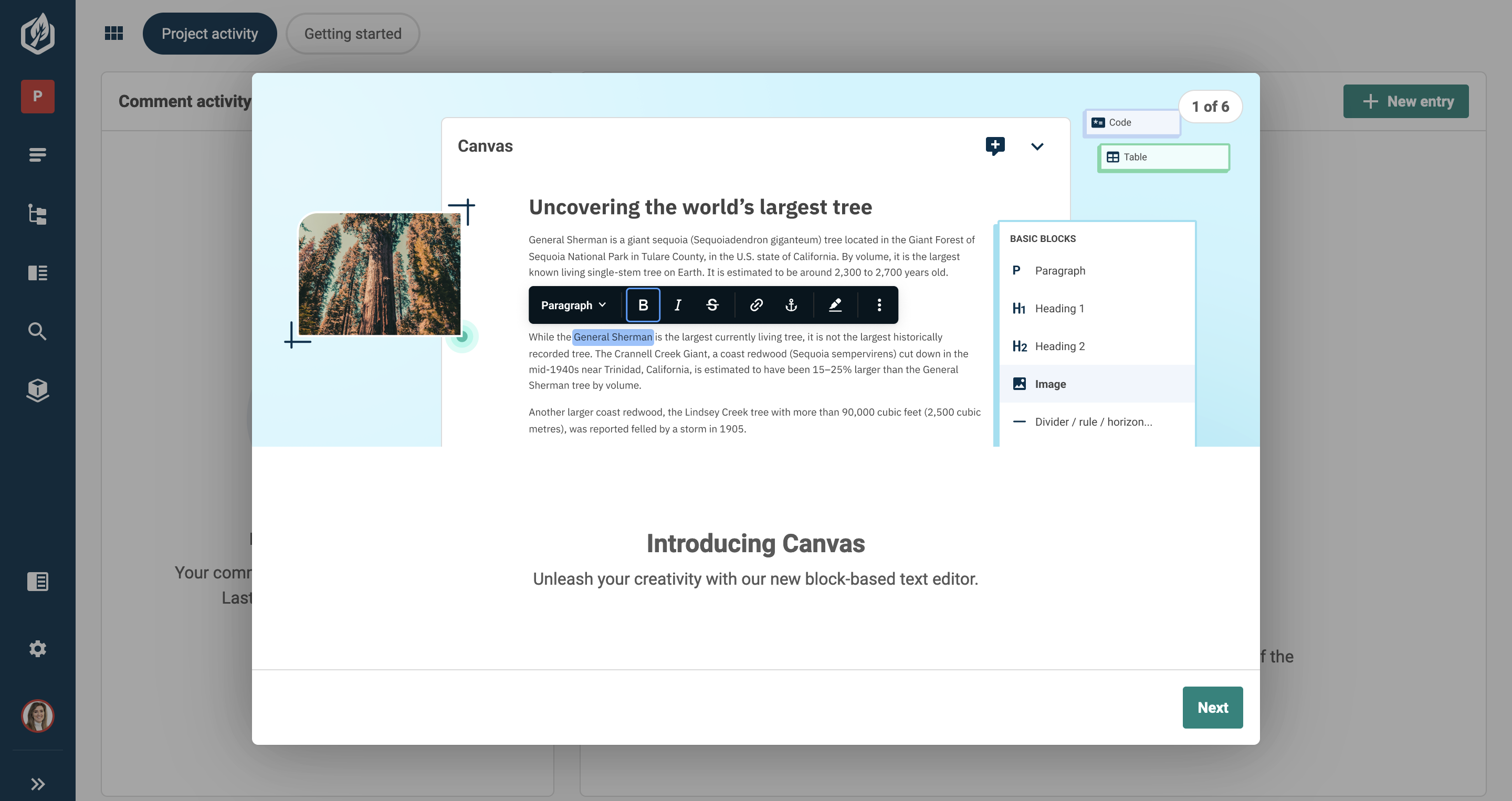
Task: Click the Introducing Canvas heading
Action: pyautogui.click(x=755, y=543)
